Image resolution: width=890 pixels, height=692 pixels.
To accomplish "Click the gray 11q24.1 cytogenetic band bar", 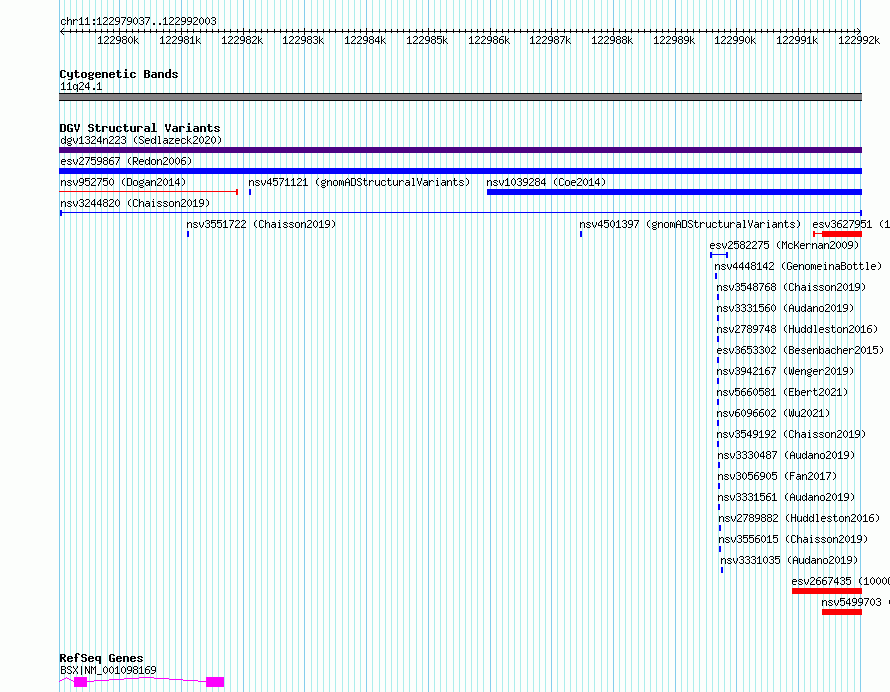I will tap(460, 97).
